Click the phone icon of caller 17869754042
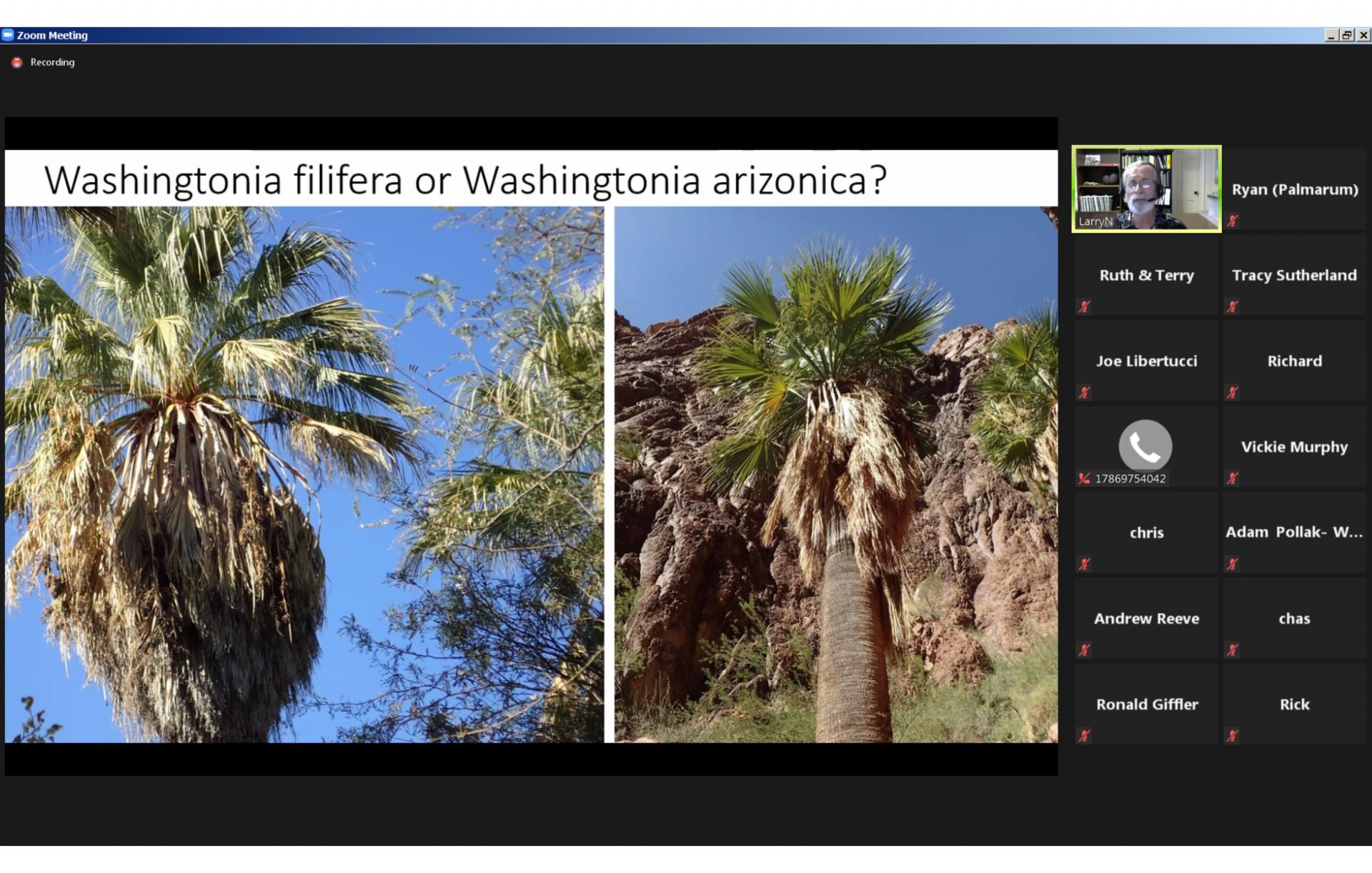The height and width of the screenshot is (873, 1372). tap(1145, 445)
